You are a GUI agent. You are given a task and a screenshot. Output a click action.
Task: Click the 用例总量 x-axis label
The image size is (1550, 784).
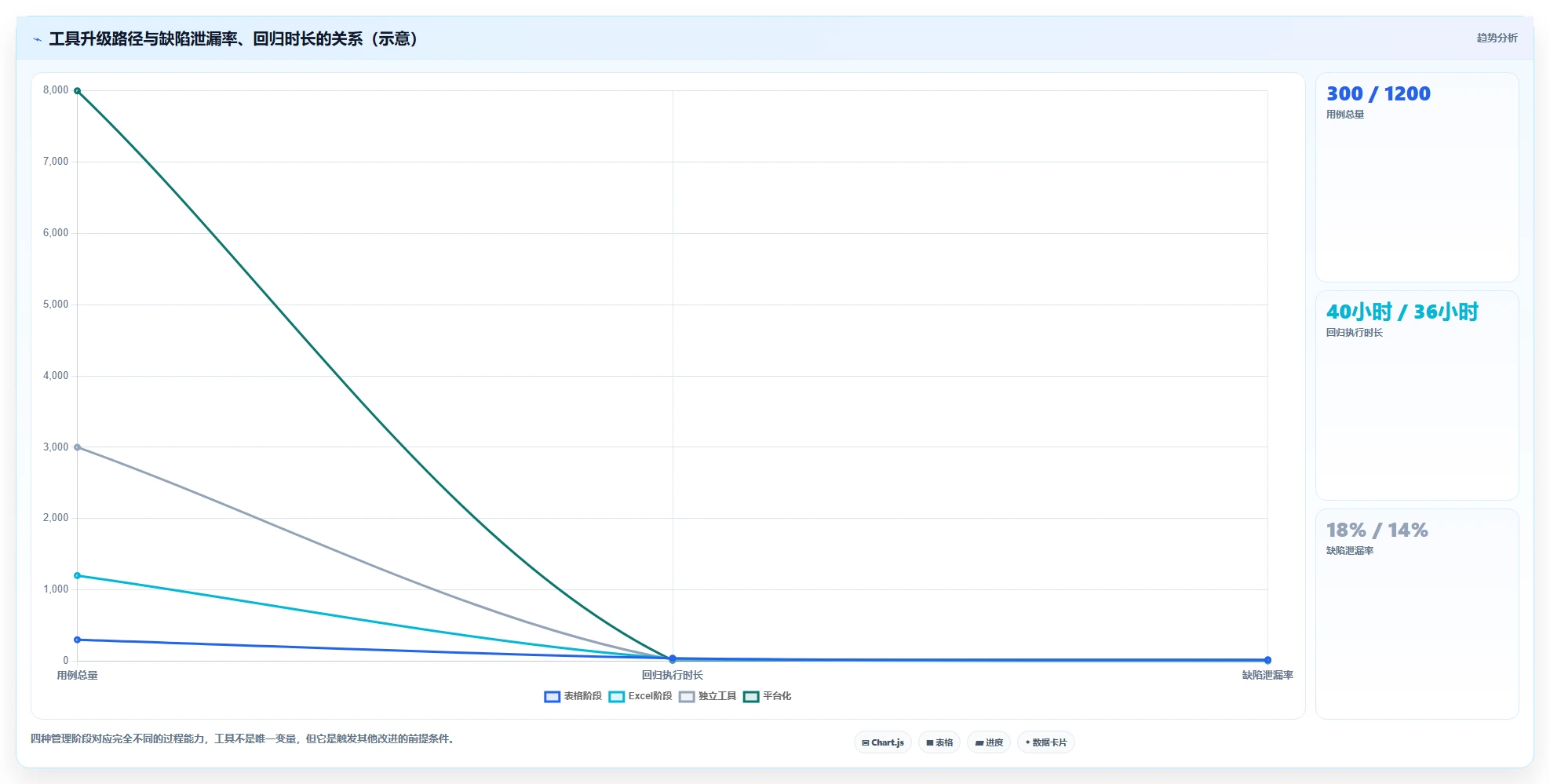point(77,676)
